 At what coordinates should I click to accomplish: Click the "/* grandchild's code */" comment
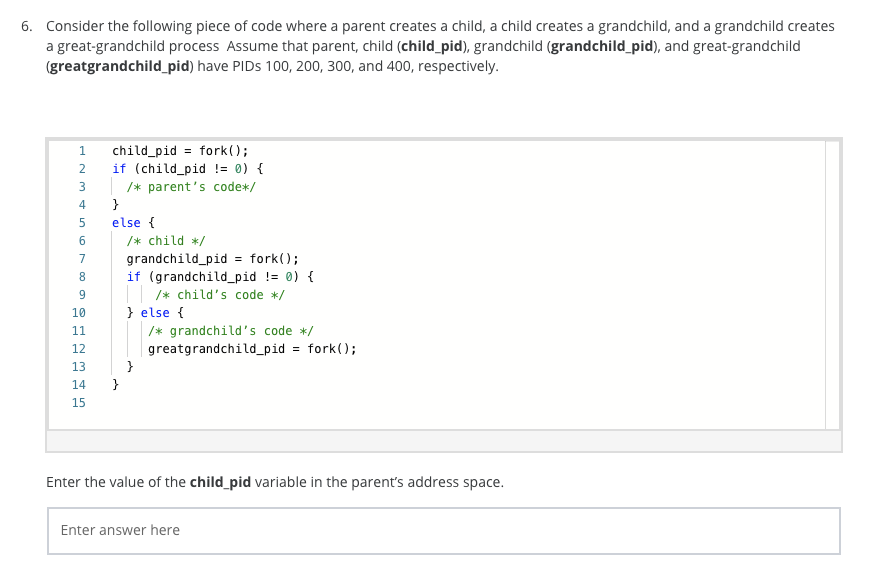point(231,331)
